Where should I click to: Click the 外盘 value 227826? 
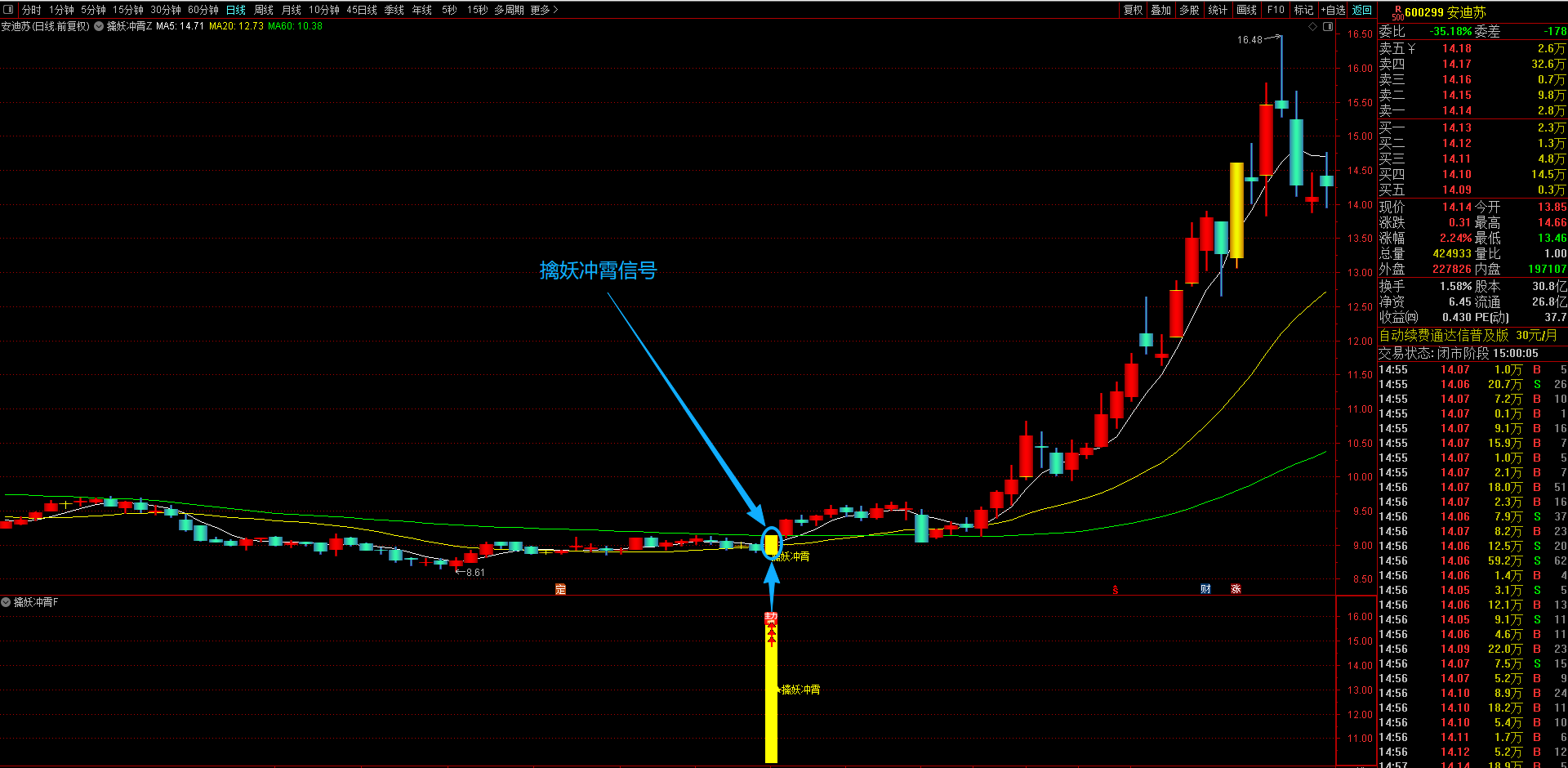coord(1452,270)
